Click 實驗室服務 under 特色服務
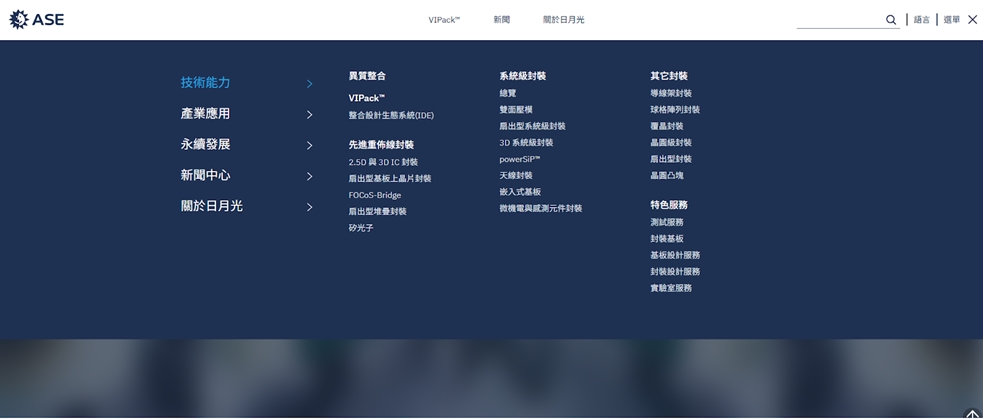The image size is (983, 419). [670, 288]
